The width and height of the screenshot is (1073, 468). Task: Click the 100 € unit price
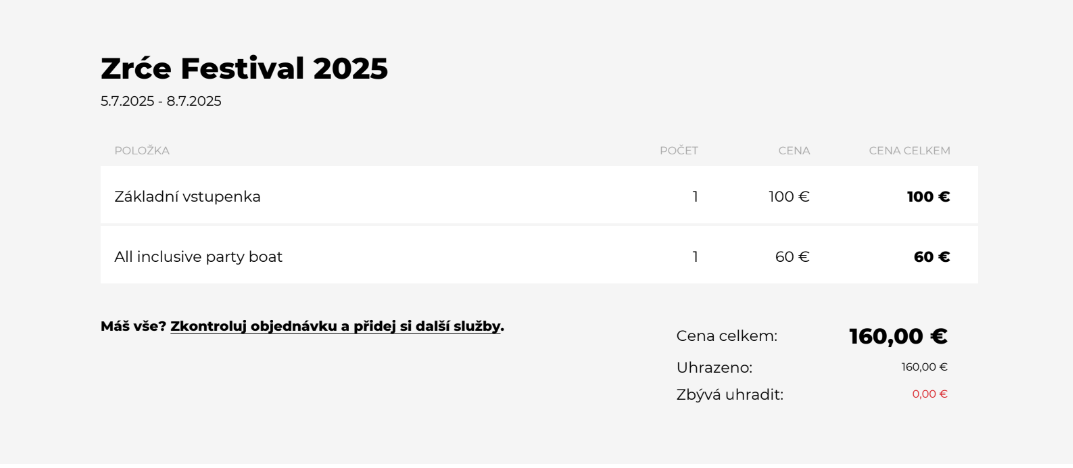(x=789, y=197)
